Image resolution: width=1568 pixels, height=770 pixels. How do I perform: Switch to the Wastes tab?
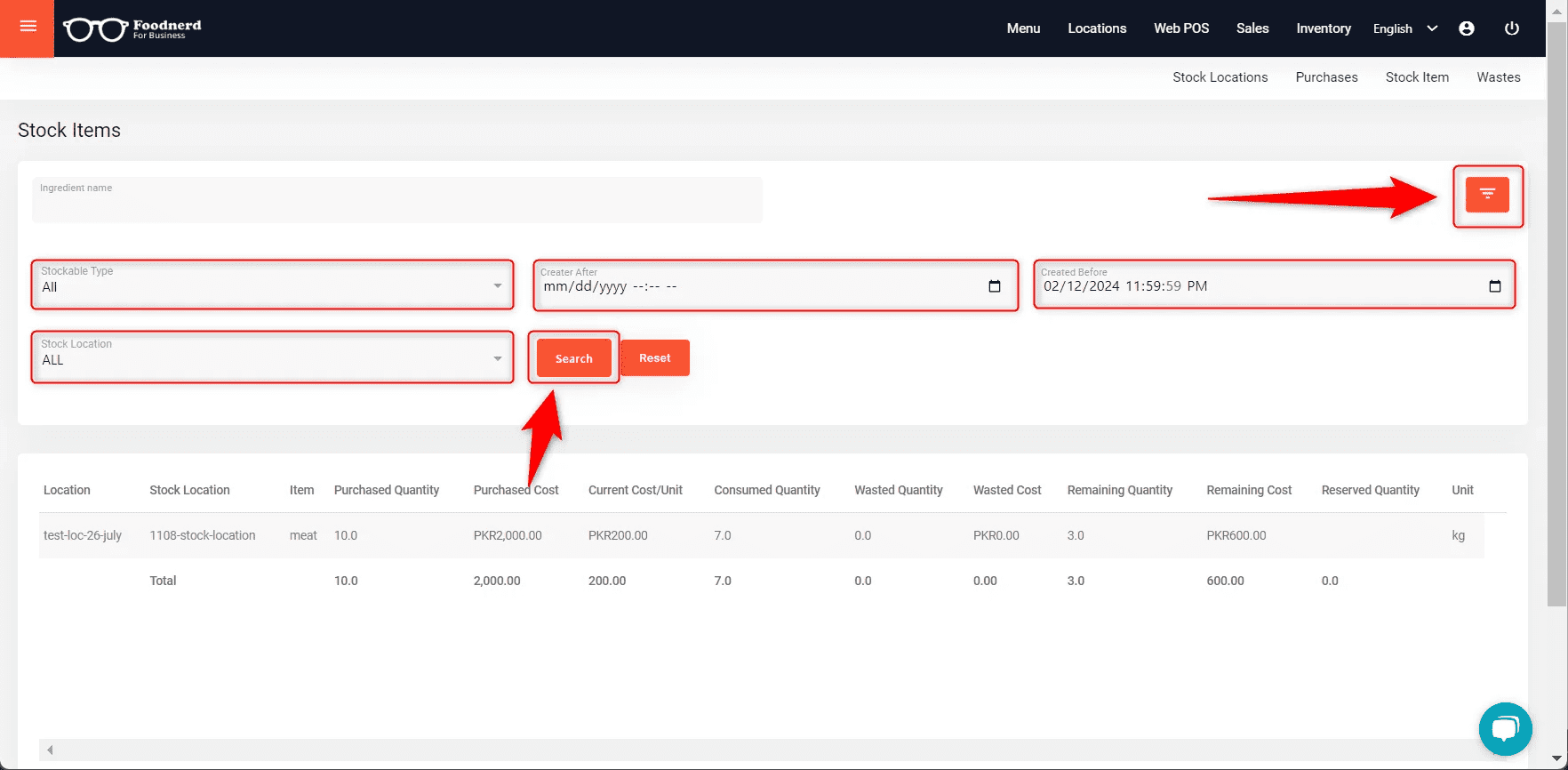(x=1499, y=77)
